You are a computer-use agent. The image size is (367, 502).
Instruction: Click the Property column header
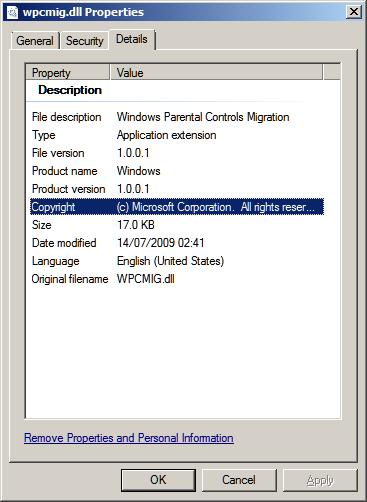pos(68,73)
